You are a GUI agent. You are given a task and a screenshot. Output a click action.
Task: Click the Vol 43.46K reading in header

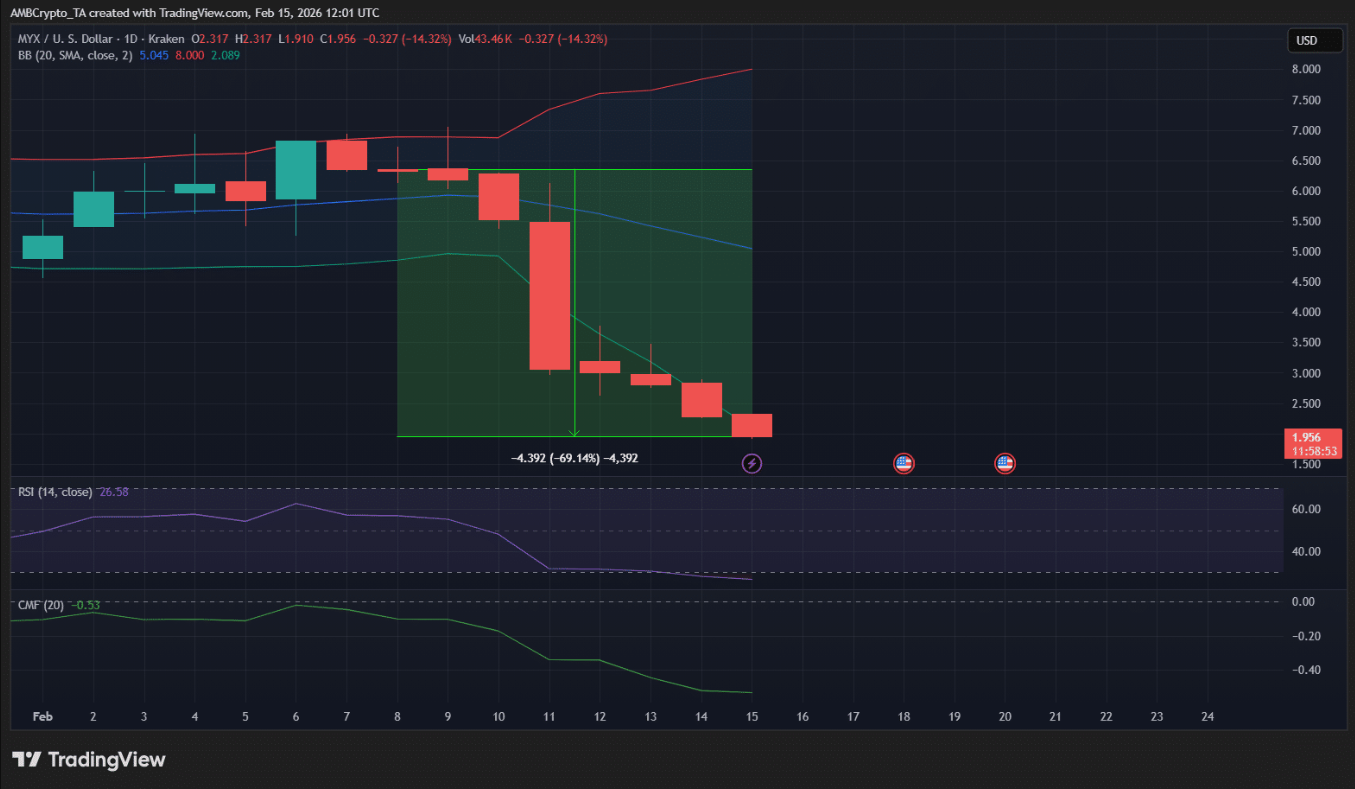tap(485, 39)
